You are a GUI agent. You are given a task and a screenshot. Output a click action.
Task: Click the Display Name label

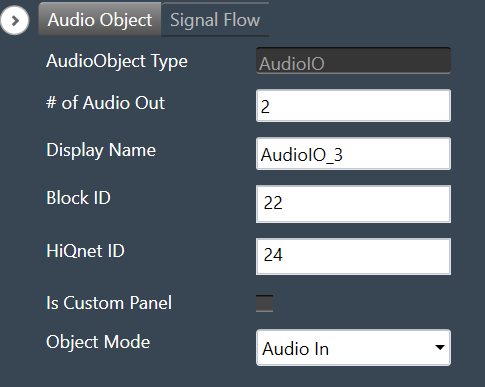click(x=101, y=150)
